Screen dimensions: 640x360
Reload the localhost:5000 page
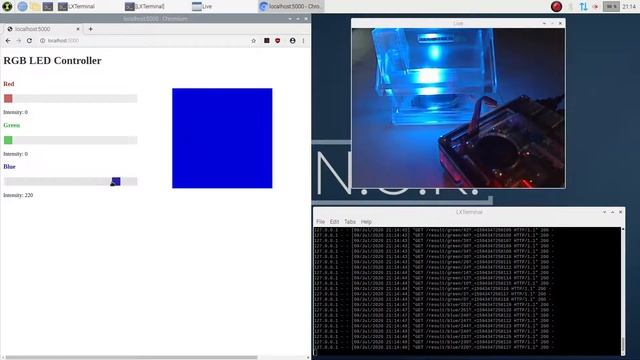click(x=29, y=40)
